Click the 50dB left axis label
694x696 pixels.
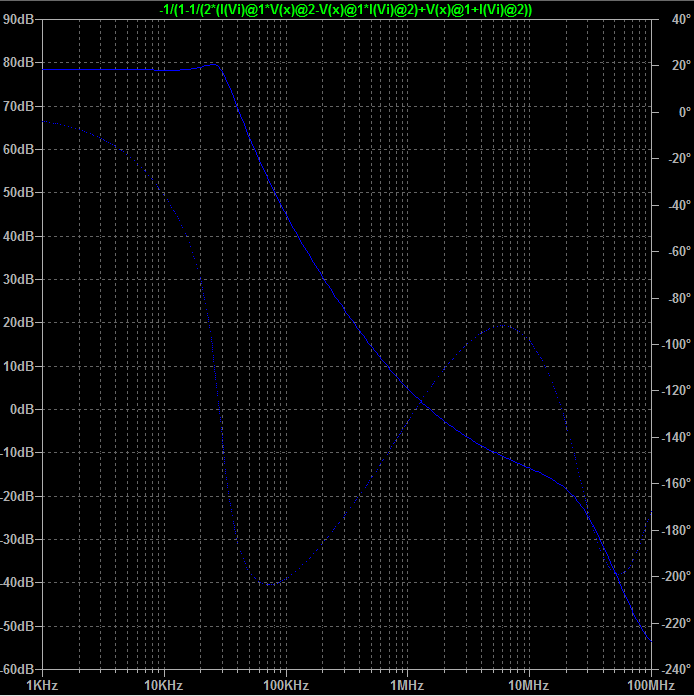coord(18,192)
